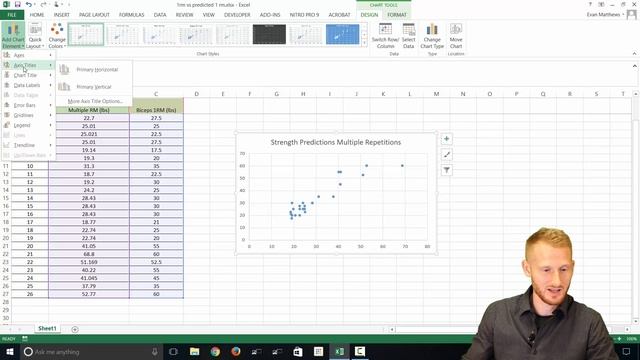
Task: Choose Primary Horizontal axis title option
Action: [94, 70]
